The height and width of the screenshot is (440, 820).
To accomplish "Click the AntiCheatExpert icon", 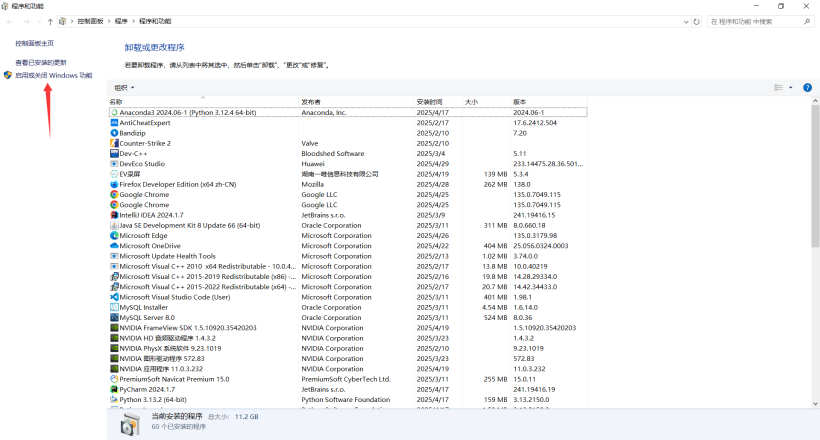I will [x=114, y=123].
